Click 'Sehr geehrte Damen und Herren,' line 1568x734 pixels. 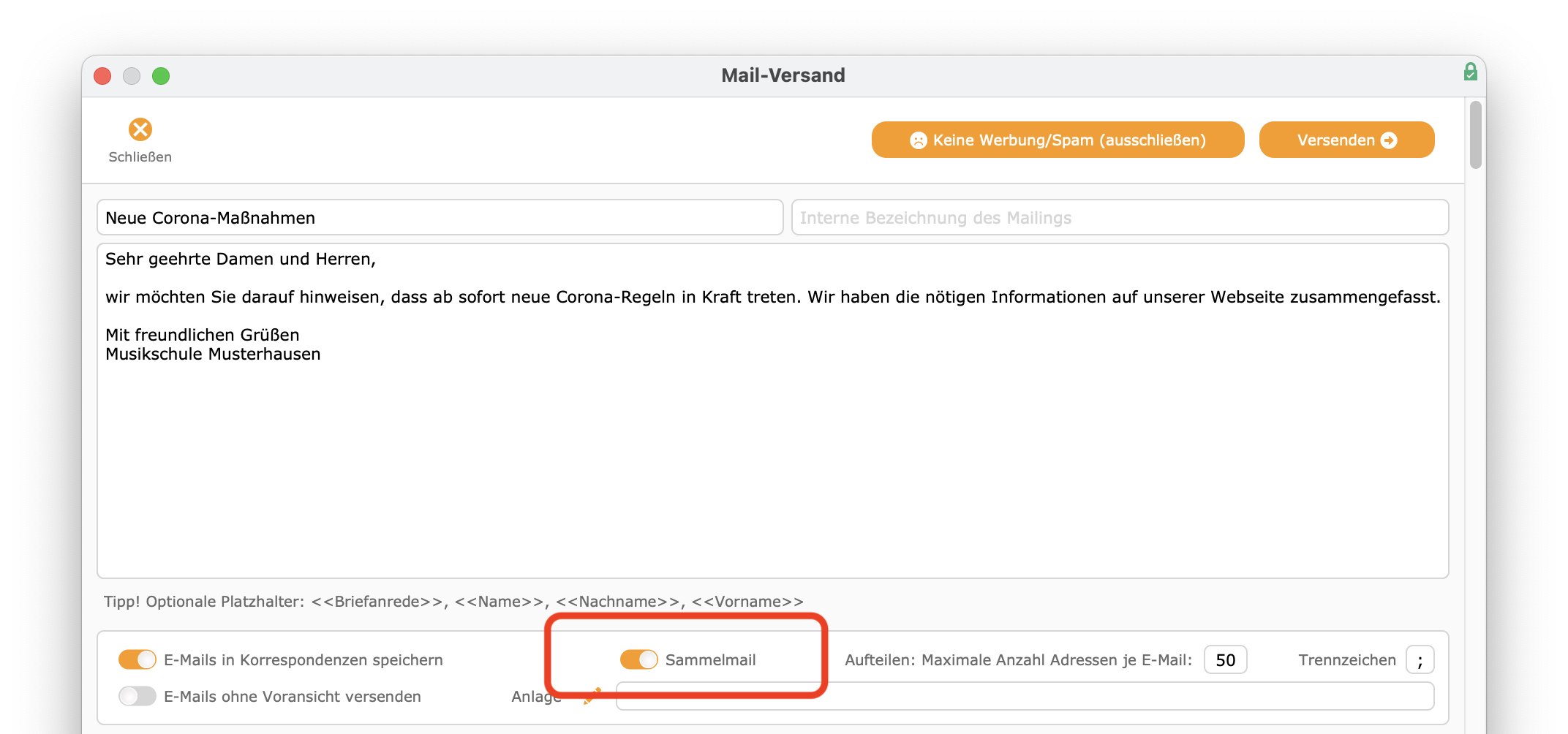(241, 259)
